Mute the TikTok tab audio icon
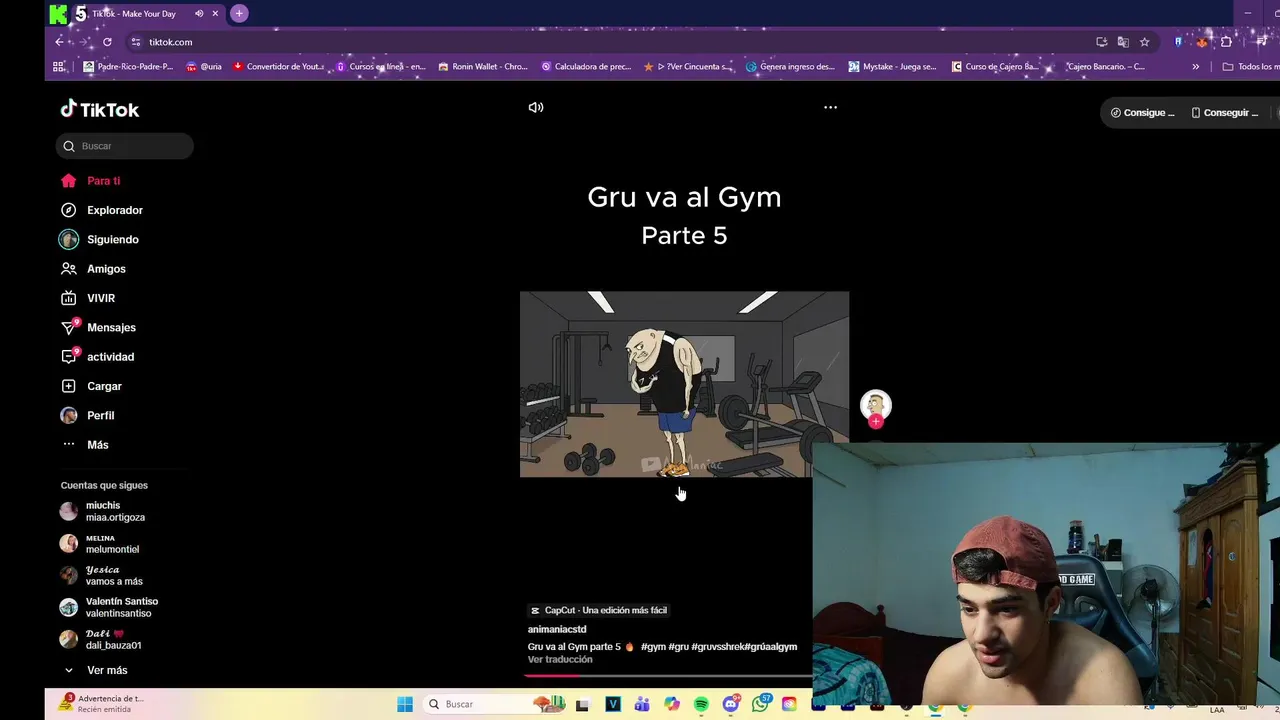Viewport: 1280px width, 720px height. (x=199, y=13)
